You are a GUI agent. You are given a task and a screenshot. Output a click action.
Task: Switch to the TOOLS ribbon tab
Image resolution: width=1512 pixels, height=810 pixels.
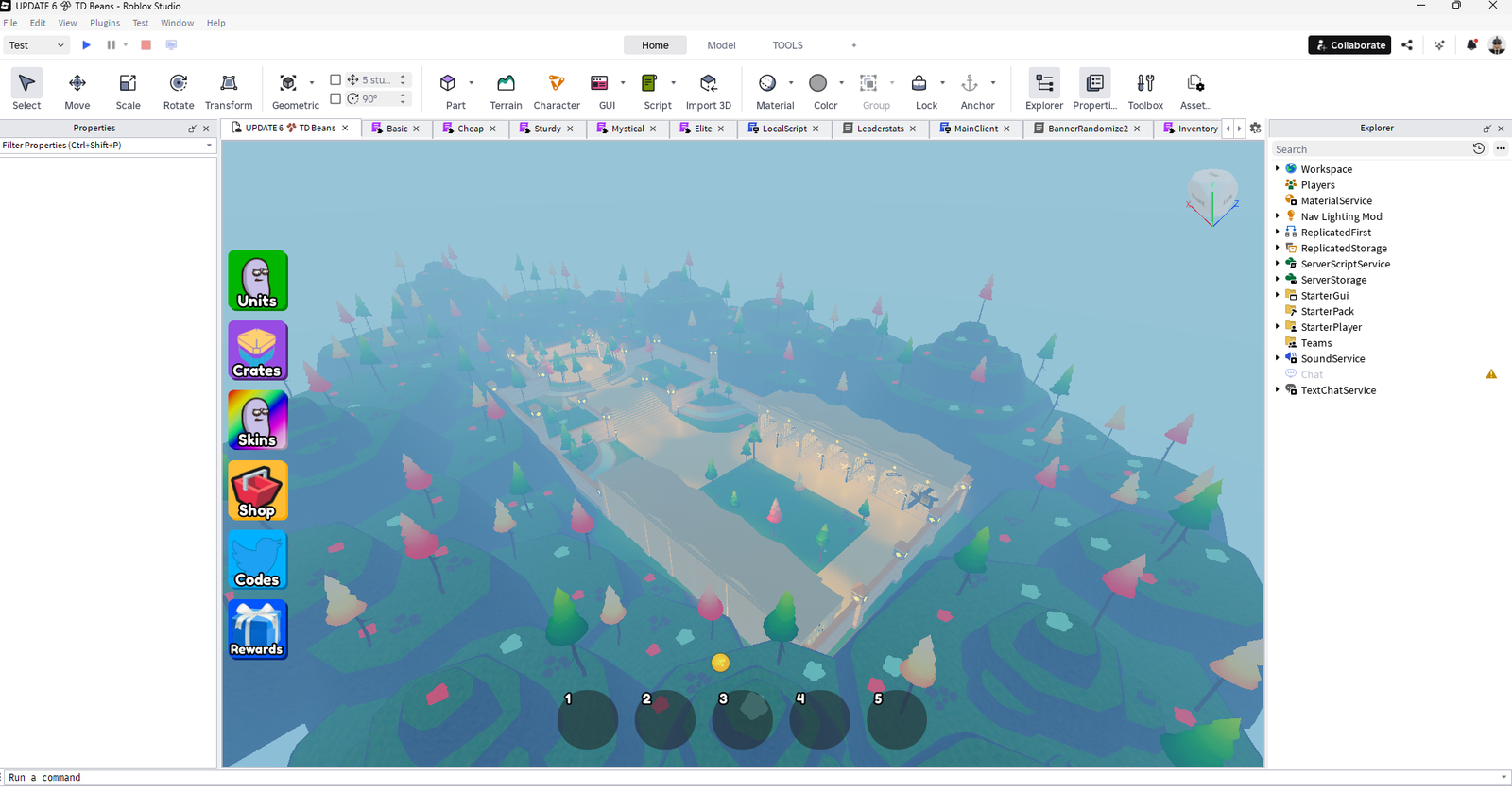pos(787,45)
